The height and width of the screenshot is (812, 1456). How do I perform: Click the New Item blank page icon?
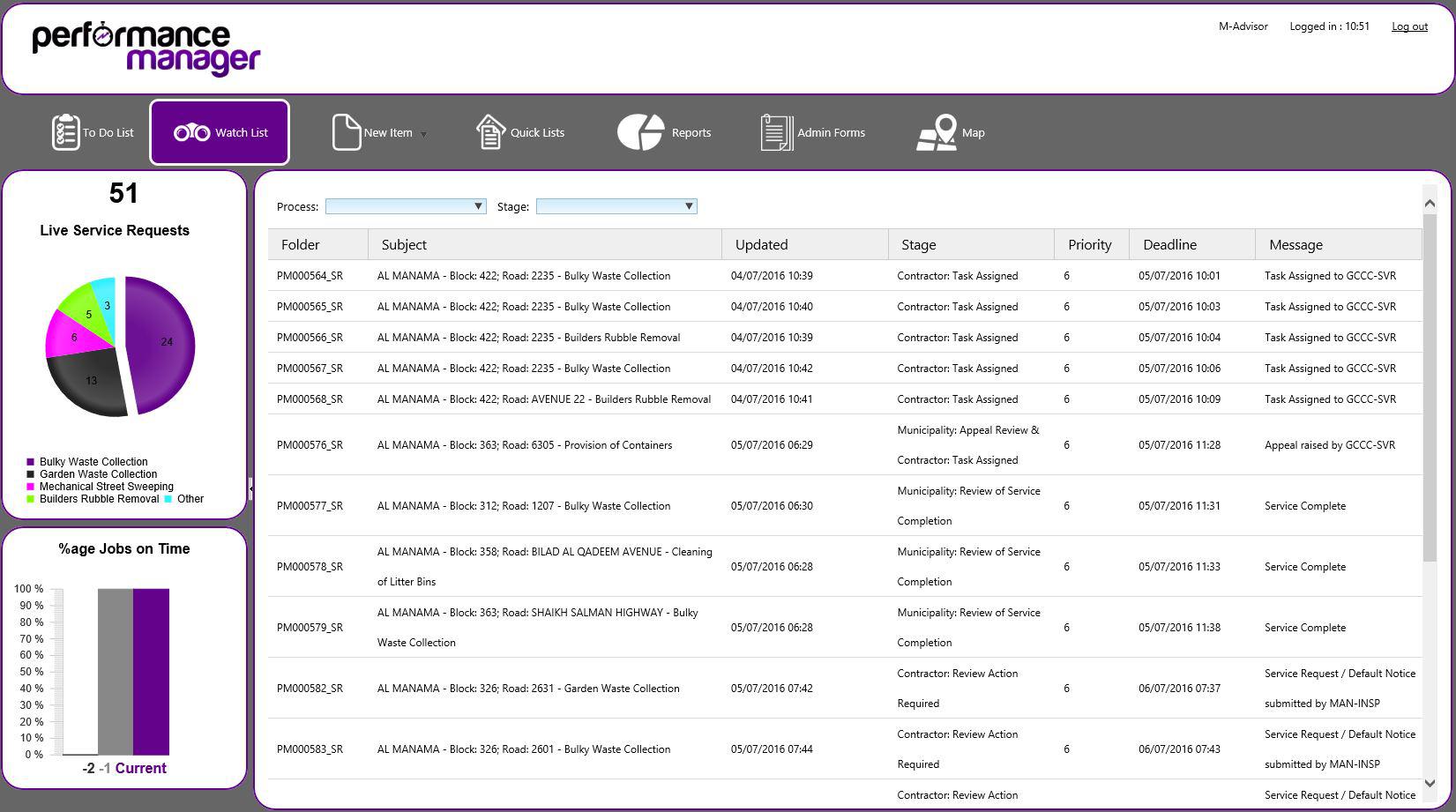[x=347, y=132]
